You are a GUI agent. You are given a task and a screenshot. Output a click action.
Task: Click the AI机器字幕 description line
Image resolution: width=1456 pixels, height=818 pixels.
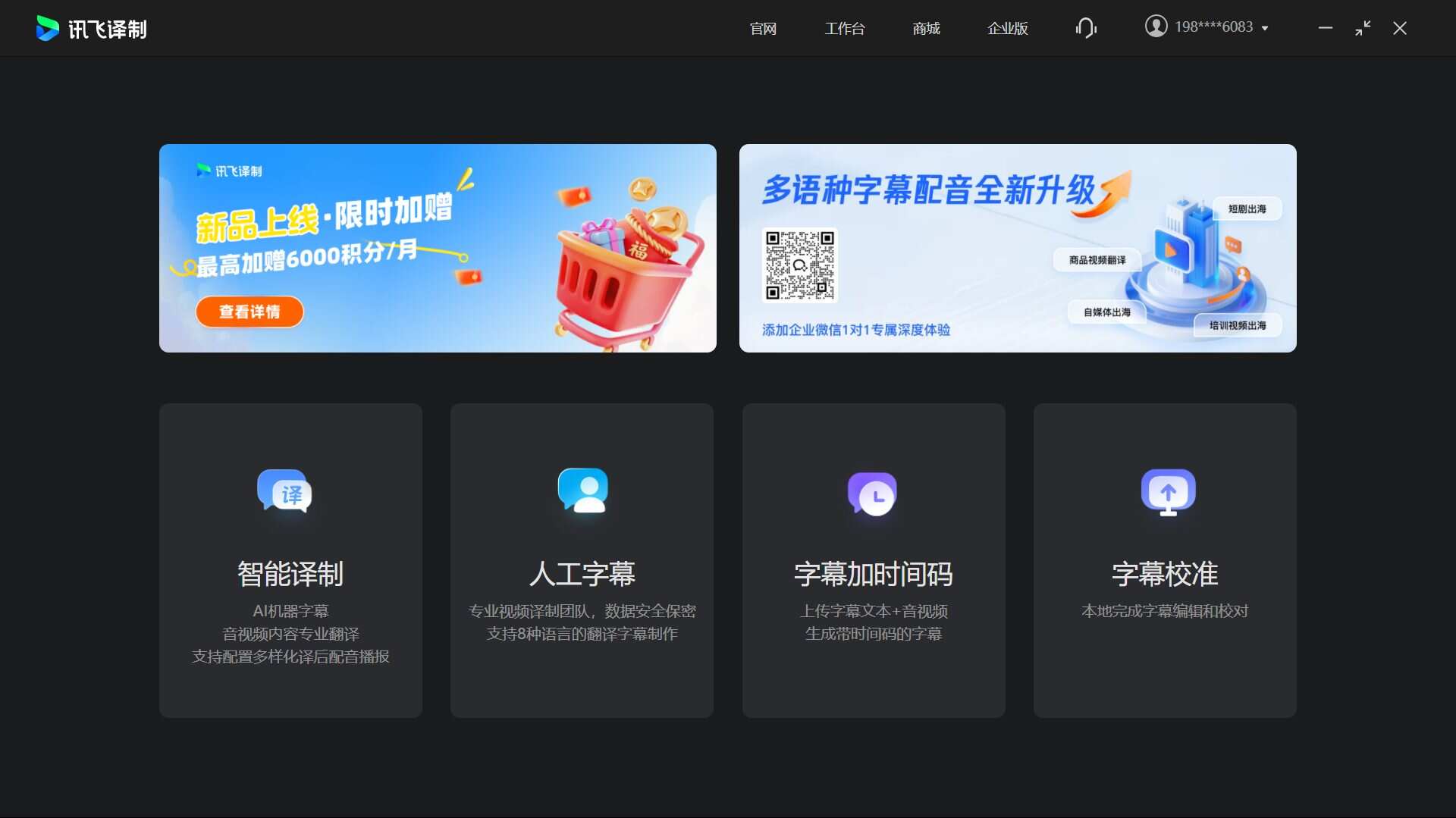coord(290,611)
